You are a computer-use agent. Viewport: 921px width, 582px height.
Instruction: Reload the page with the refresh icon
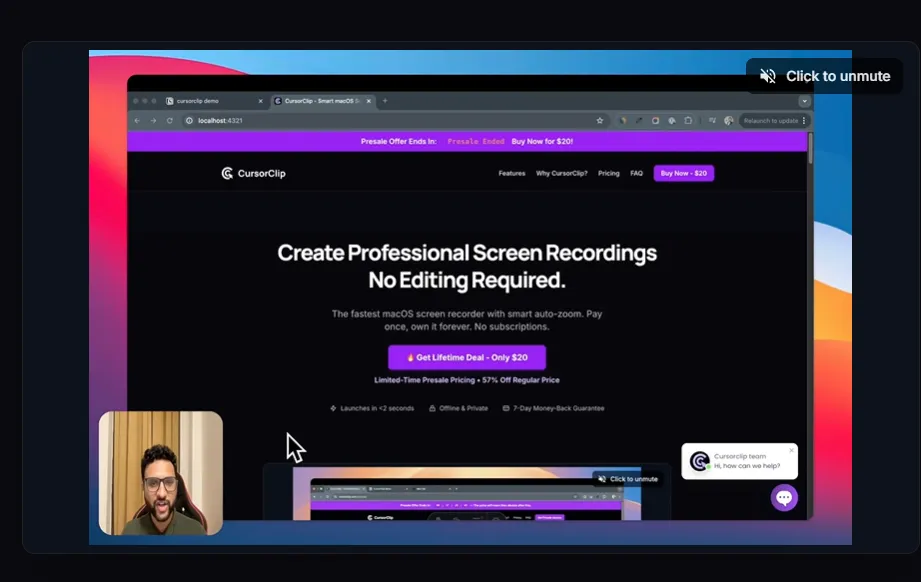pos(170,120)
